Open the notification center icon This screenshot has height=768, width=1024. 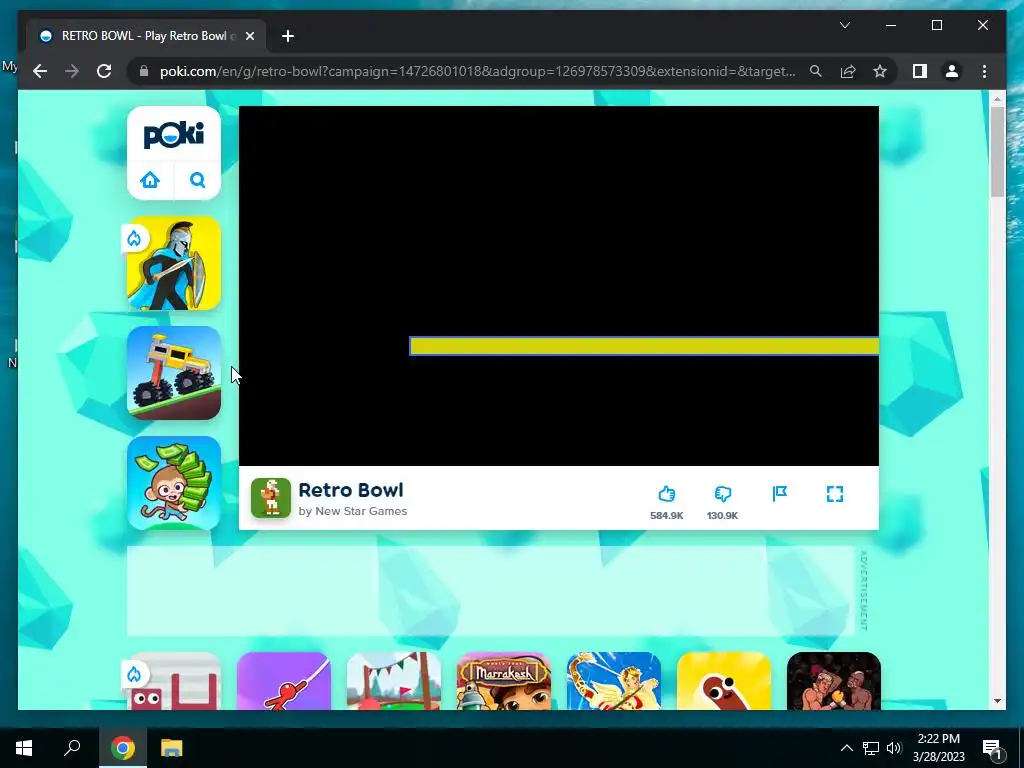(x=991, y=748)
